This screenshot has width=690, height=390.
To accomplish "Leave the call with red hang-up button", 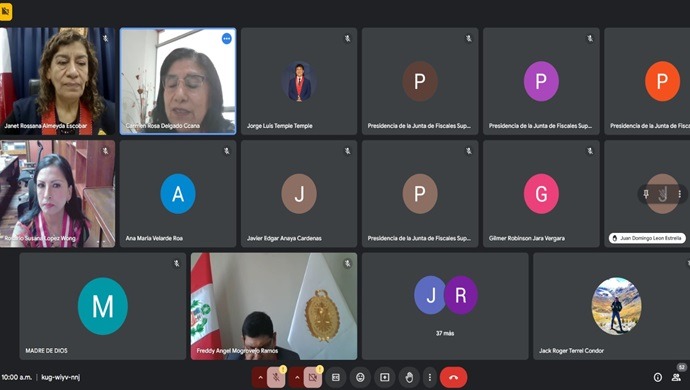I will click(453, 377).
